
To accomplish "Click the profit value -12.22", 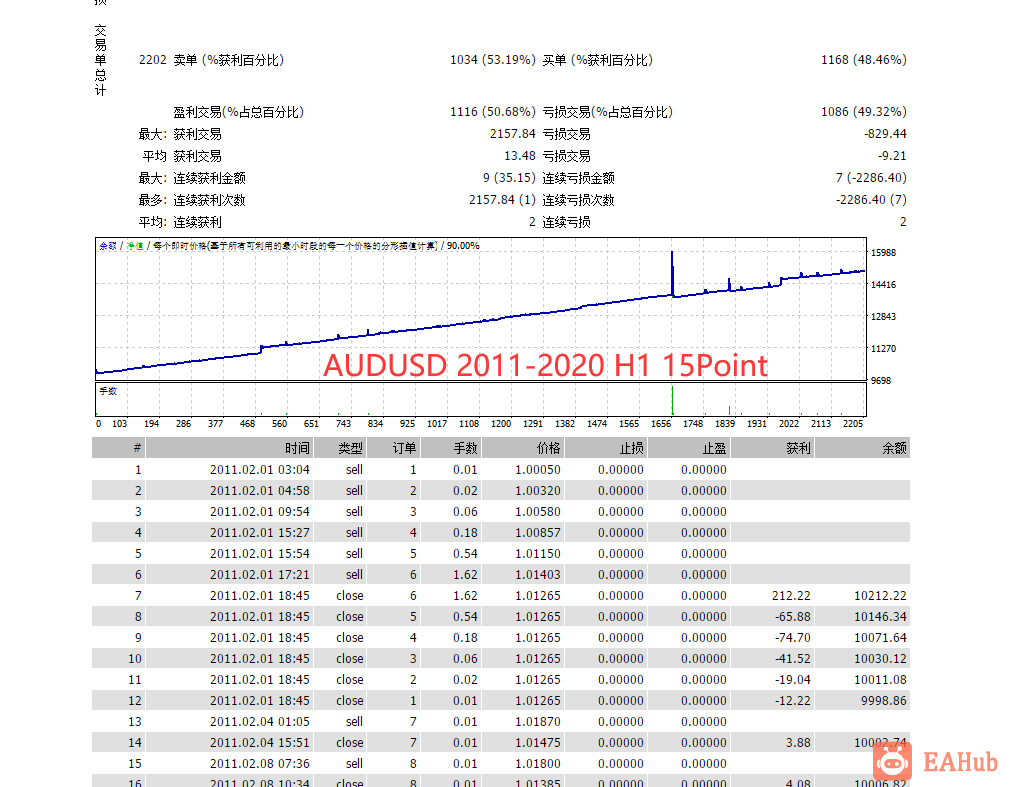I will (793, 700).
